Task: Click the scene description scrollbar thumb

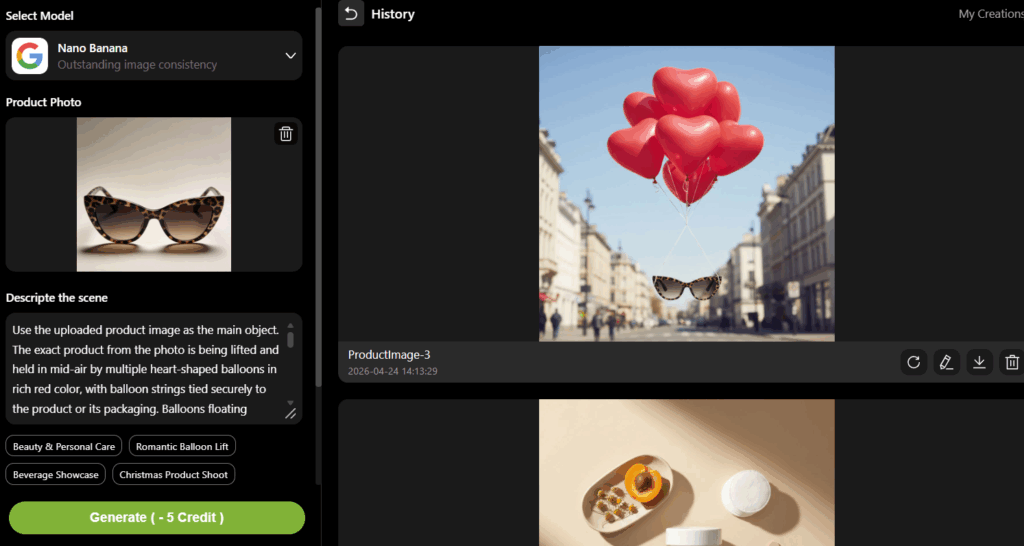Action: (x=291, y=340)
